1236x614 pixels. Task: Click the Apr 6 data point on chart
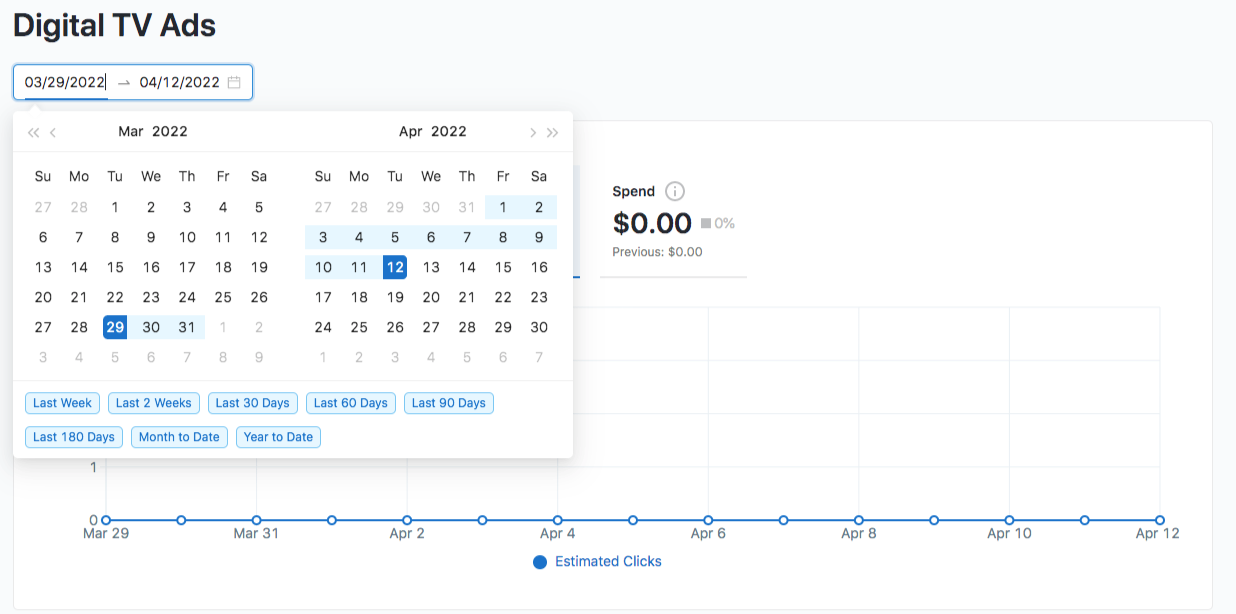[x=708, y=520]
